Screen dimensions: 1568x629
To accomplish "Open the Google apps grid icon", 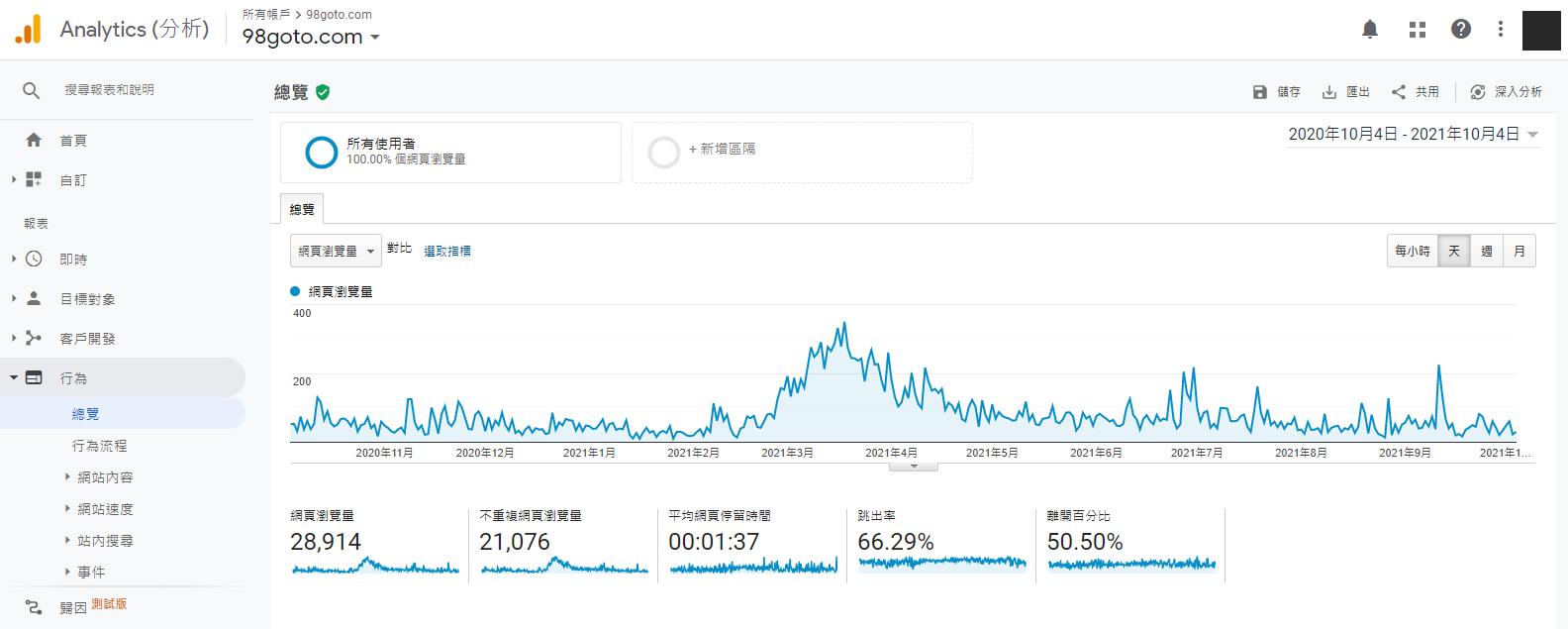I will [x=1418, y=30].
